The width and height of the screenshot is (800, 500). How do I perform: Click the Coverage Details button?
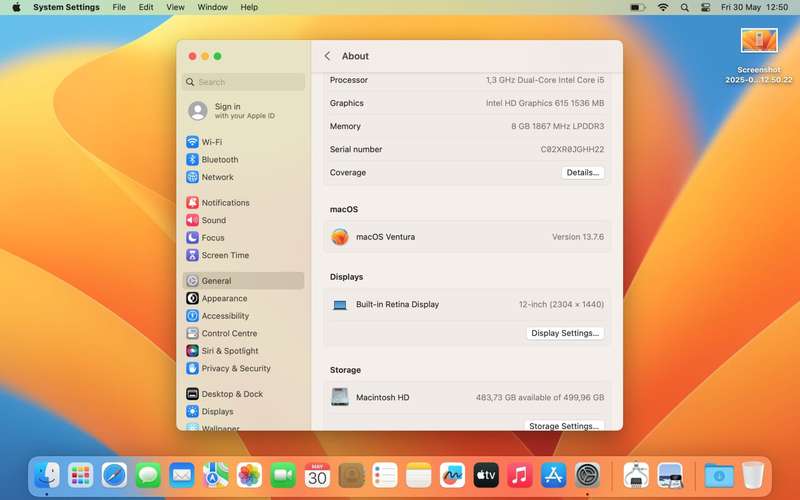click(x=583, y=172)
